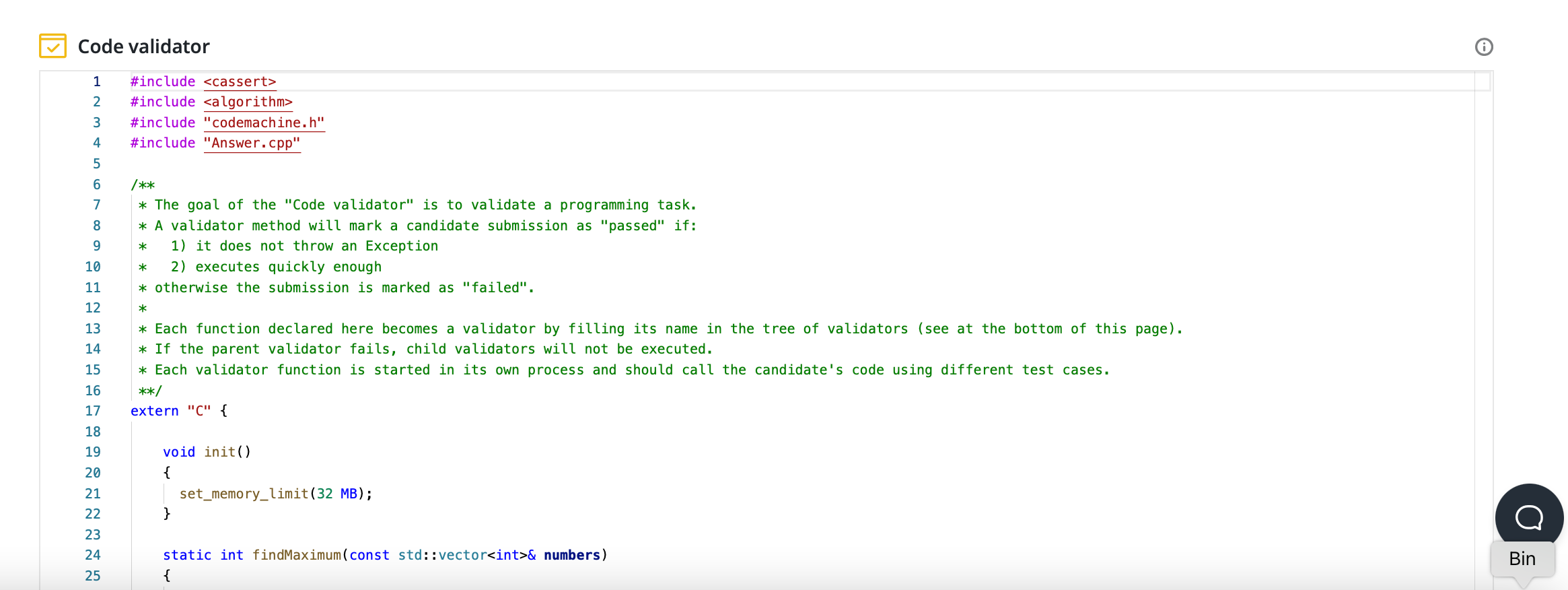Click the gutter beside line 19
Image resolution: width=1568 pixels, height=590 pixels.
click(93, 452)
